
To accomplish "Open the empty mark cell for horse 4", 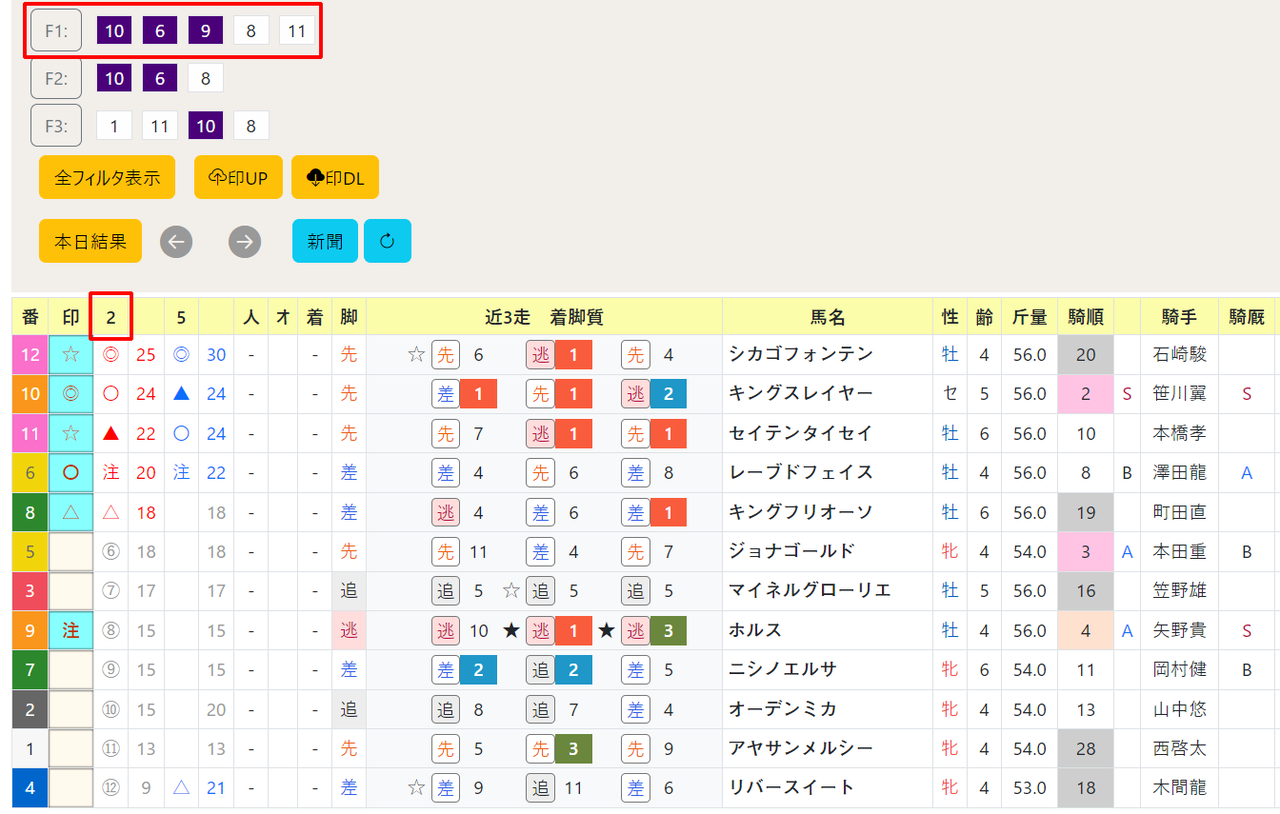I will click(x=71, y=788).
